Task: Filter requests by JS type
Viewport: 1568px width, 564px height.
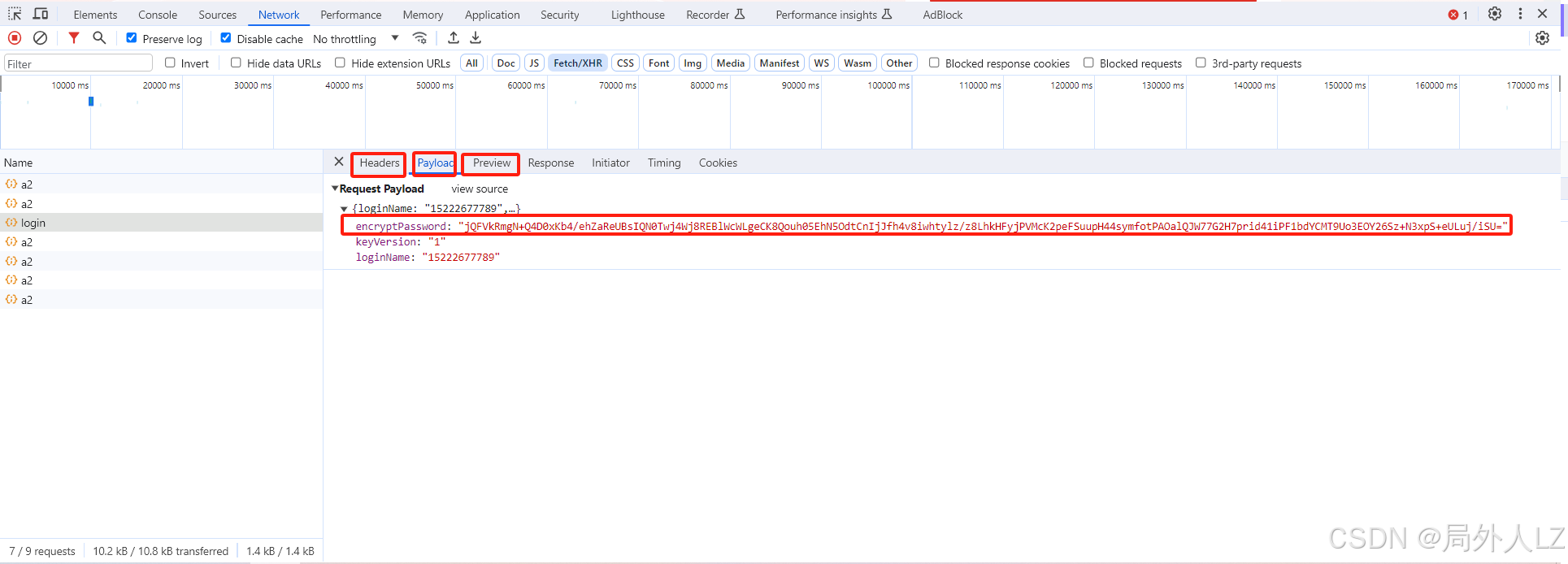Action: 534,63
